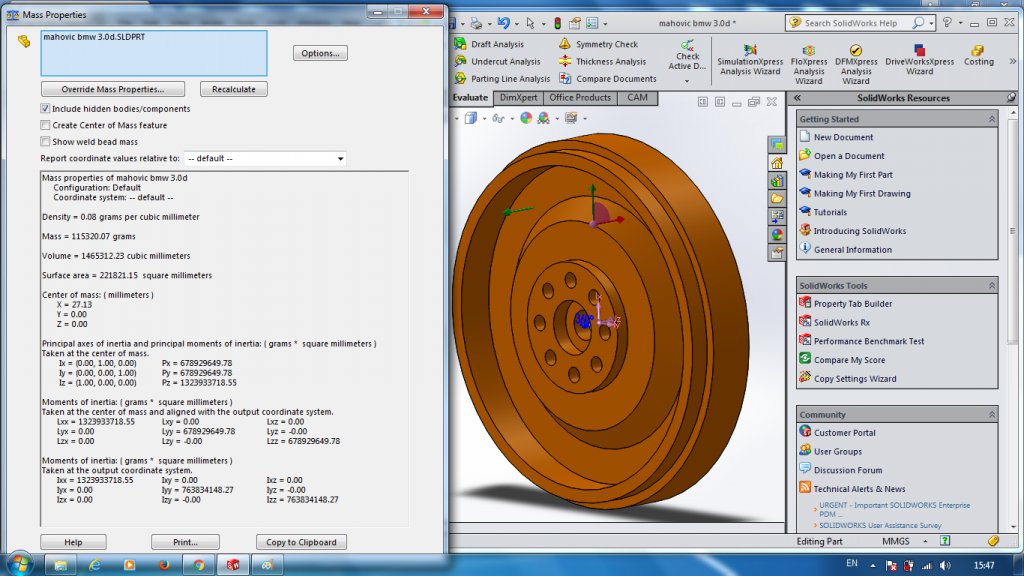Collapse the Getting Started section
The image size is (1024, 576).
[x=991, y=119]
